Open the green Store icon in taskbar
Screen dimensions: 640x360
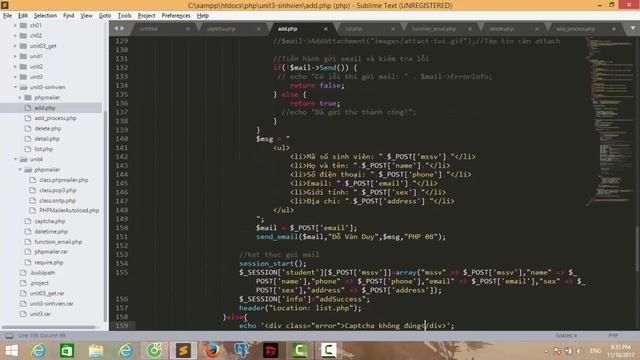pyautogui.click(x=67, y=351)
